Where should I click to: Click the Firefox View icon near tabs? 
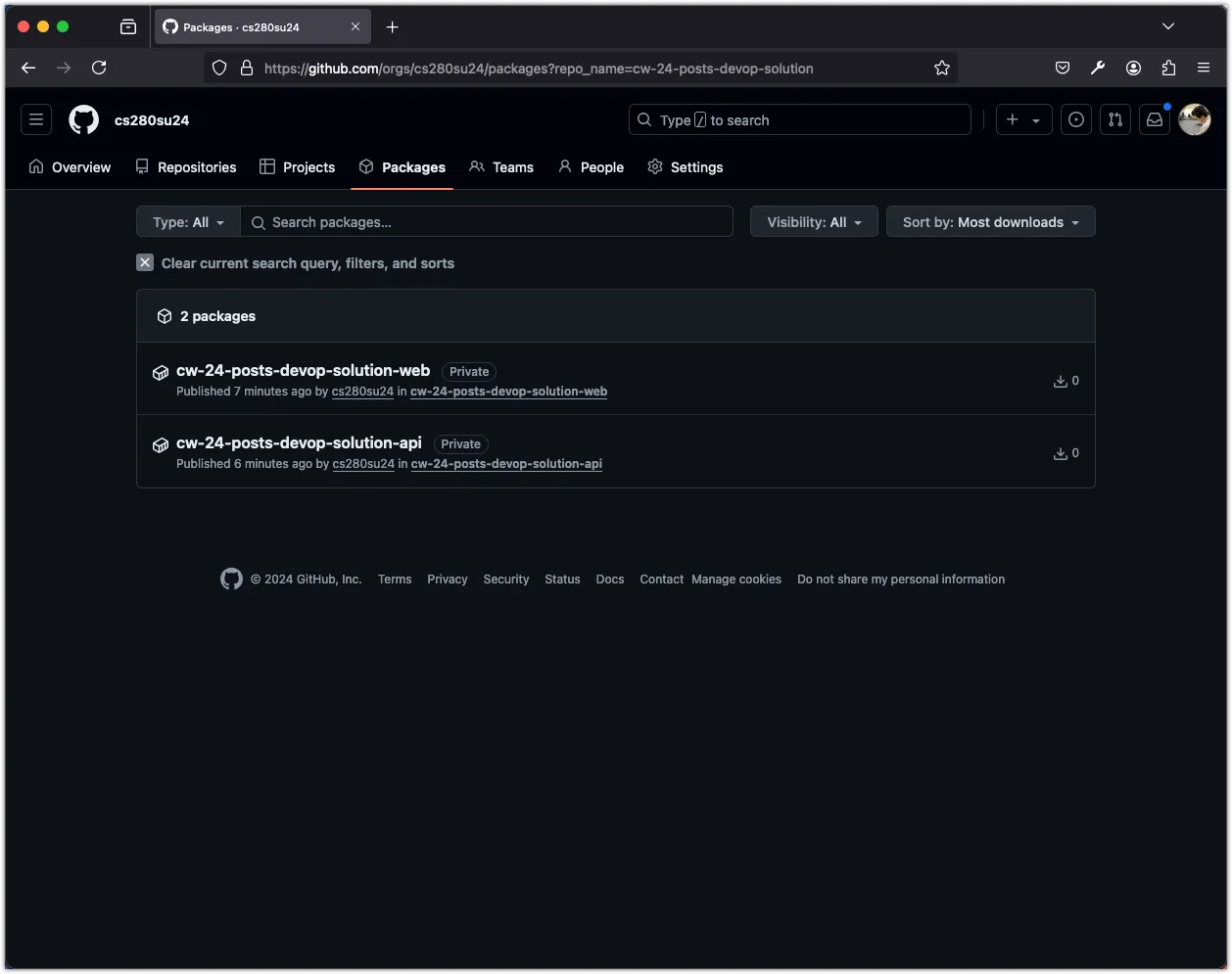click(128, 26)
